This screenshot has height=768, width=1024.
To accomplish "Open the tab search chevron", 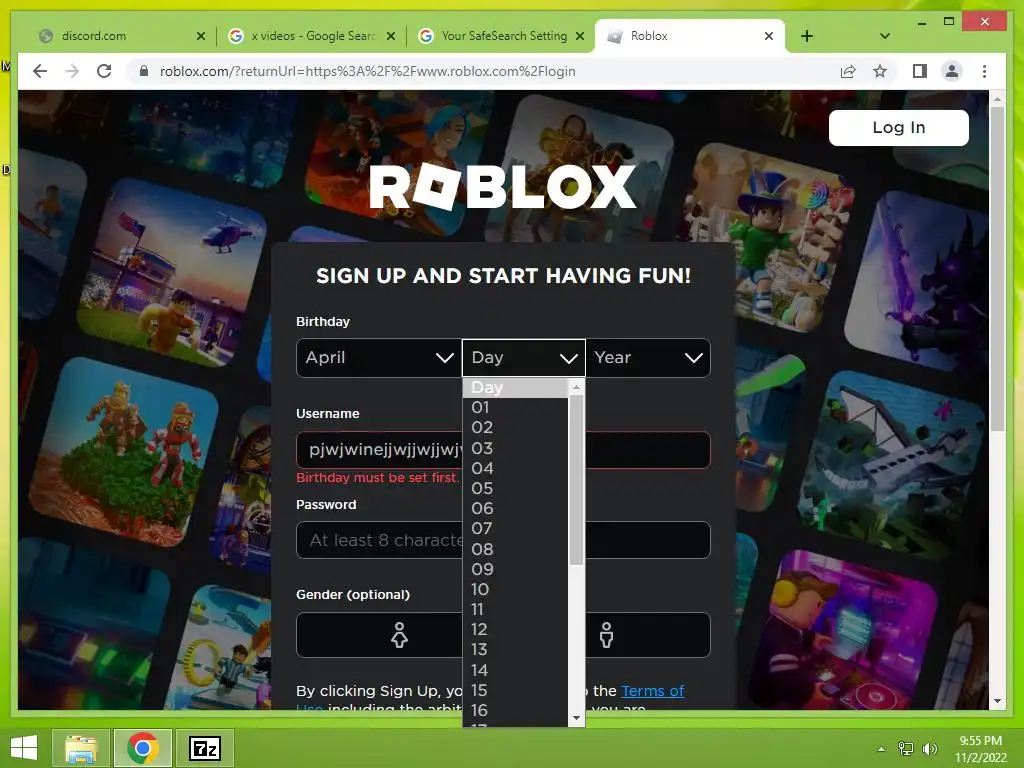I will point(885,36).
